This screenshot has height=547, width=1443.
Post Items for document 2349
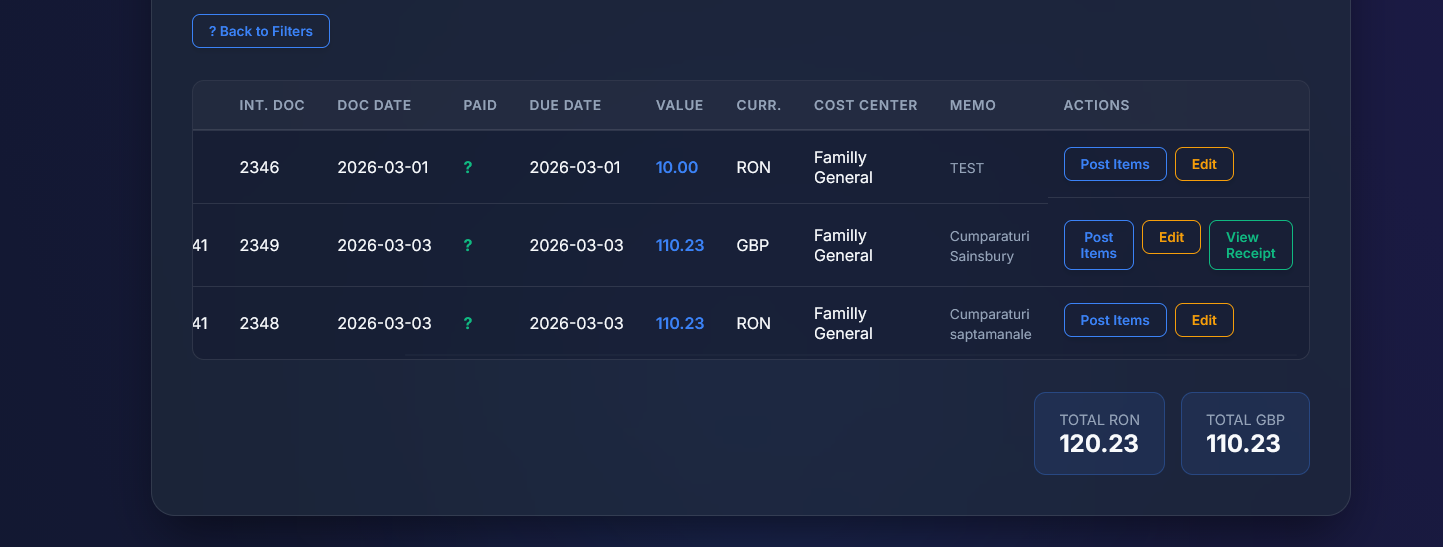[x=1098, y=245]
